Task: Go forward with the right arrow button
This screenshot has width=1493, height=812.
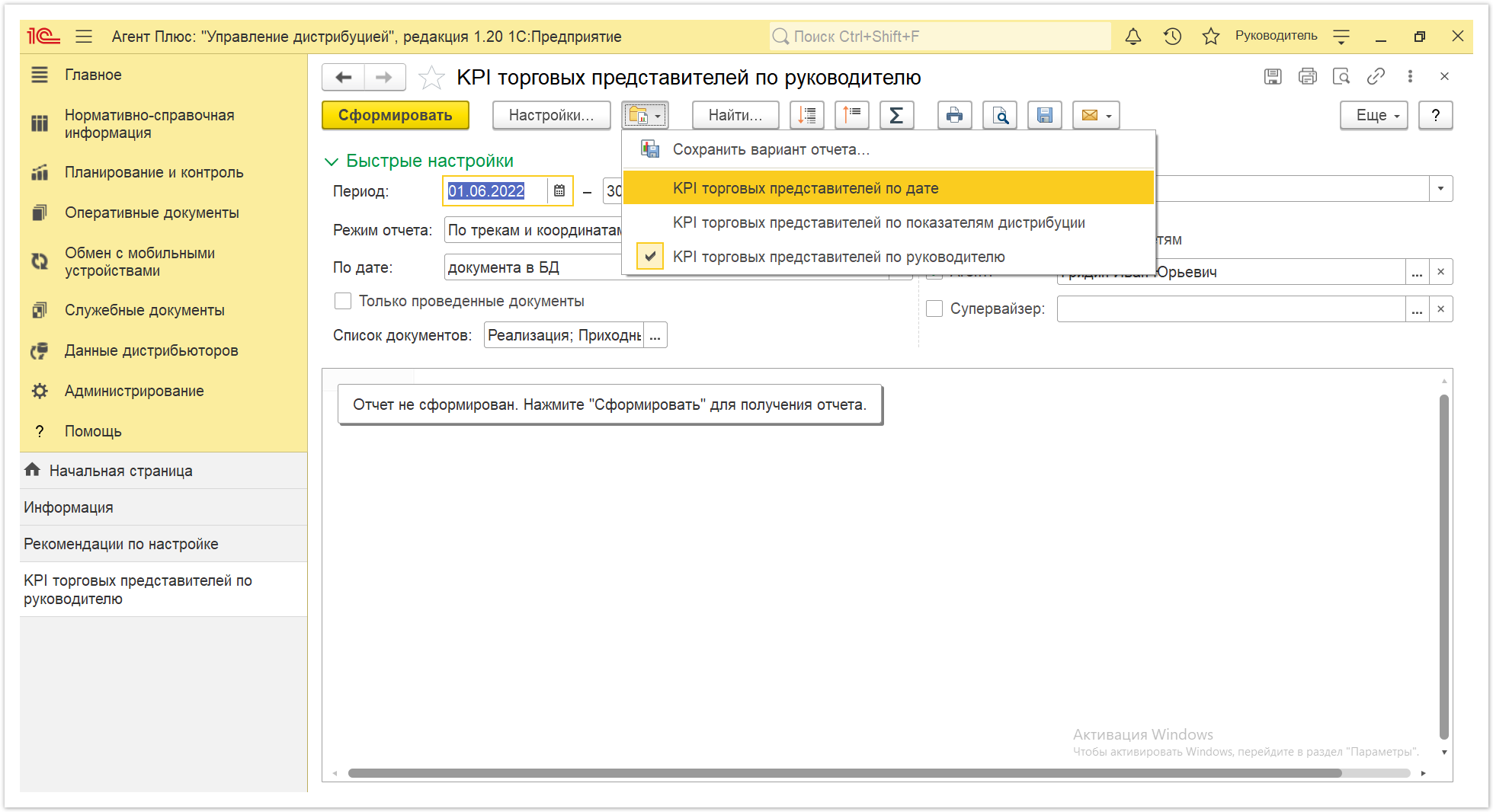Action: [x=384, y=77]
